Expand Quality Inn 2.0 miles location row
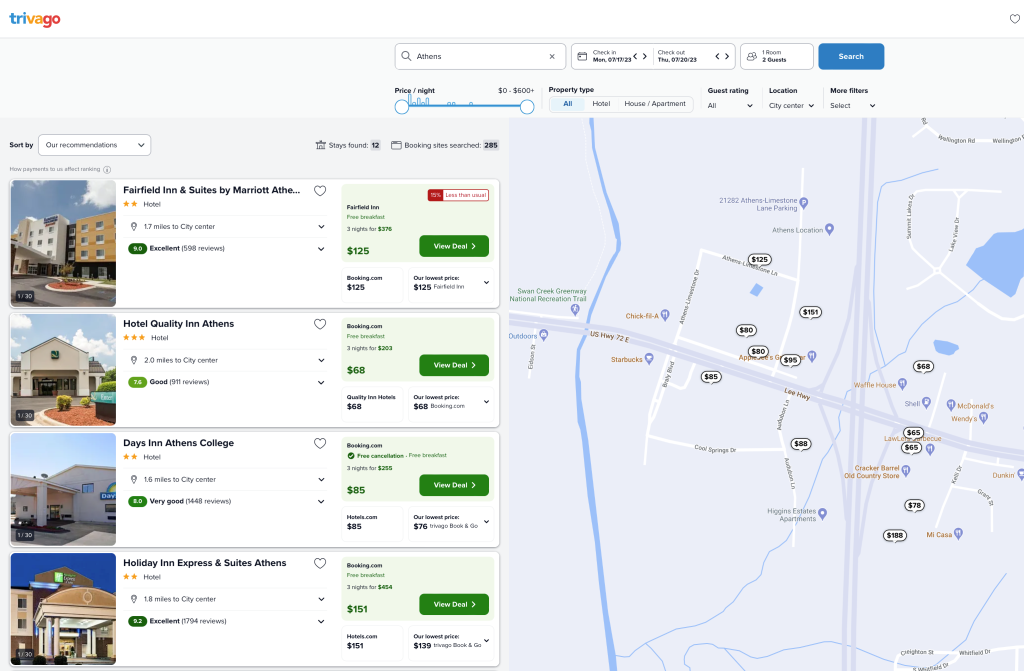Image resolution: width=1024 pixels, height=671 pixels. point(226,361)
